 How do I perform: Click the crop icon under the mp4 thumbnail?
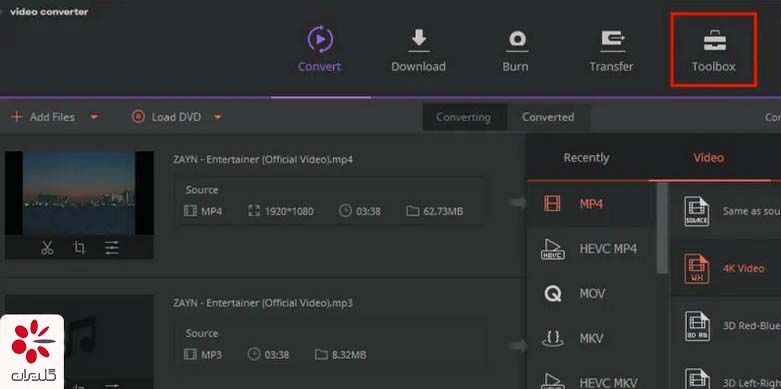click(80, 248)
